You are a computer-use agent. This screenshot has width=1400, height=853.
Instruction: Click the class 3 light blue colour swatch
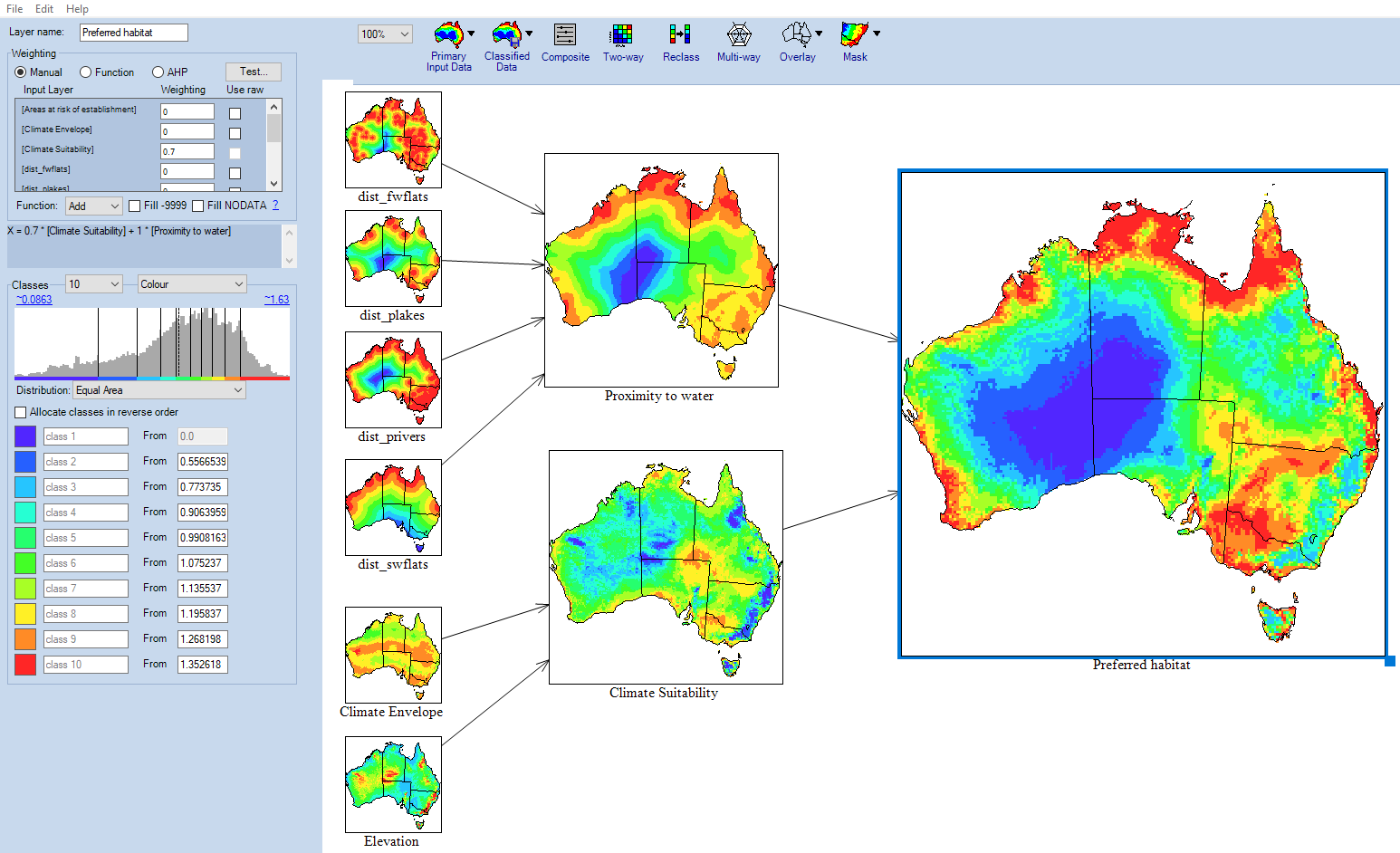click(25, 487)
